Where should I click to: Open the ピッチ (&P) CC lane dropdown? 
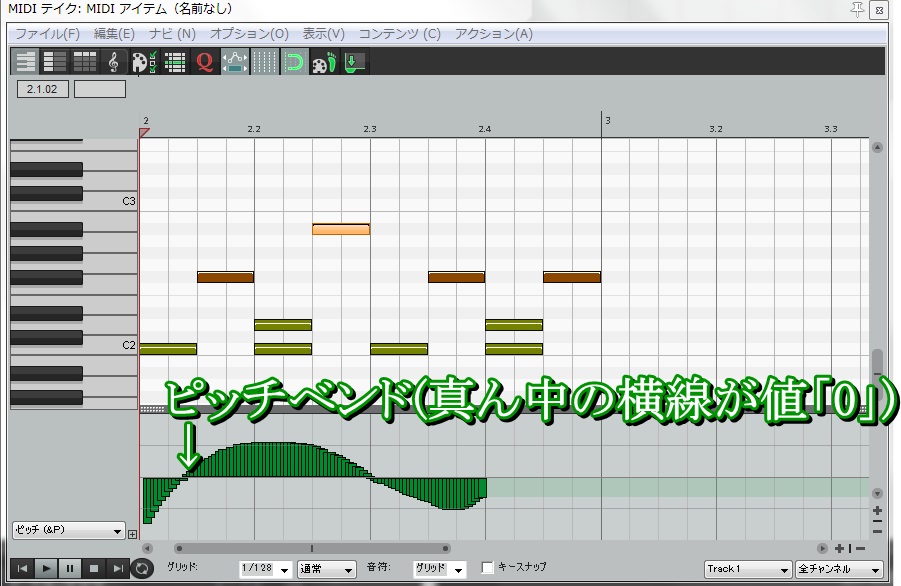tap(68, 530)
